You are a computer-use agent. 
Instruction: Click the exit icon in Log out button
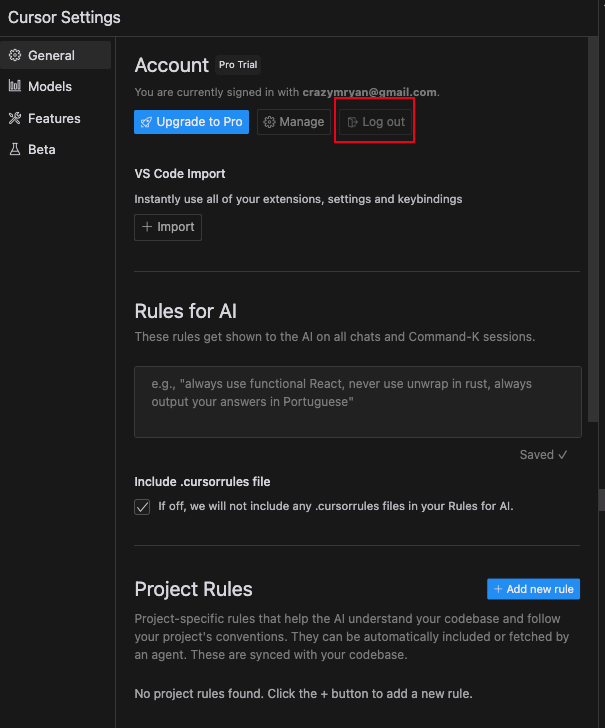pos(352,122)
